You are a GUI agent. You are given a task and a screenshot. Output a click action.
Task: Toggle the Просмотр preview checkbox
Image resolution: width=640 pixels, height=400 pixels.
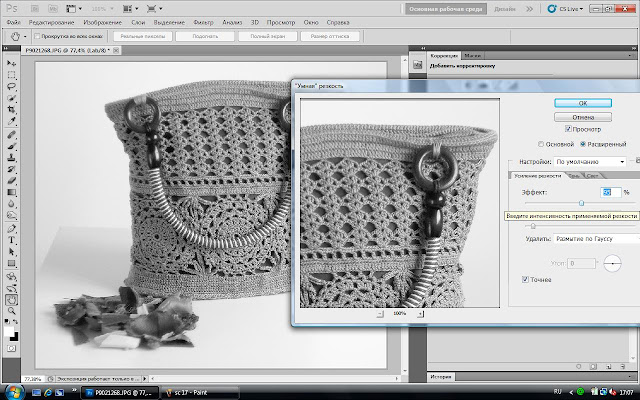pyautogui.click(x=568, y=129)
